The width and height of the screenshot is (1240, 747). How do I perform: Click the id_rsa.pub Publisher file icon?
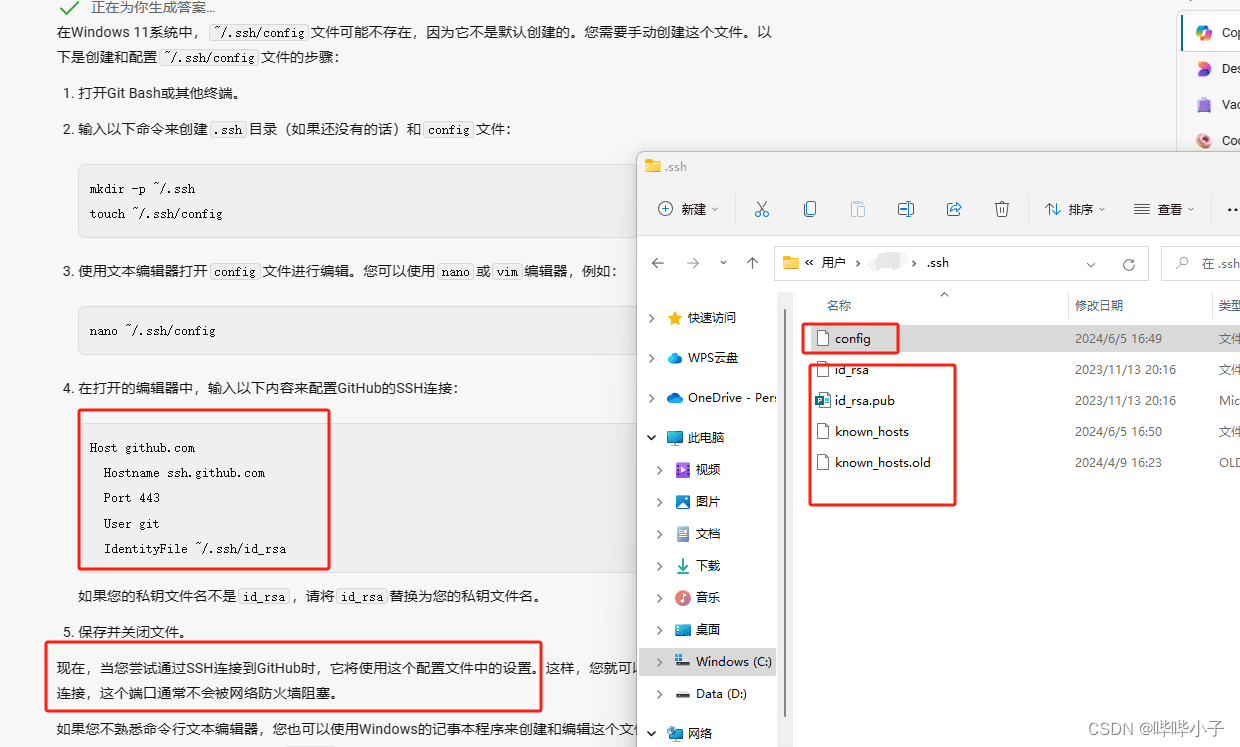tap(824, 400)
